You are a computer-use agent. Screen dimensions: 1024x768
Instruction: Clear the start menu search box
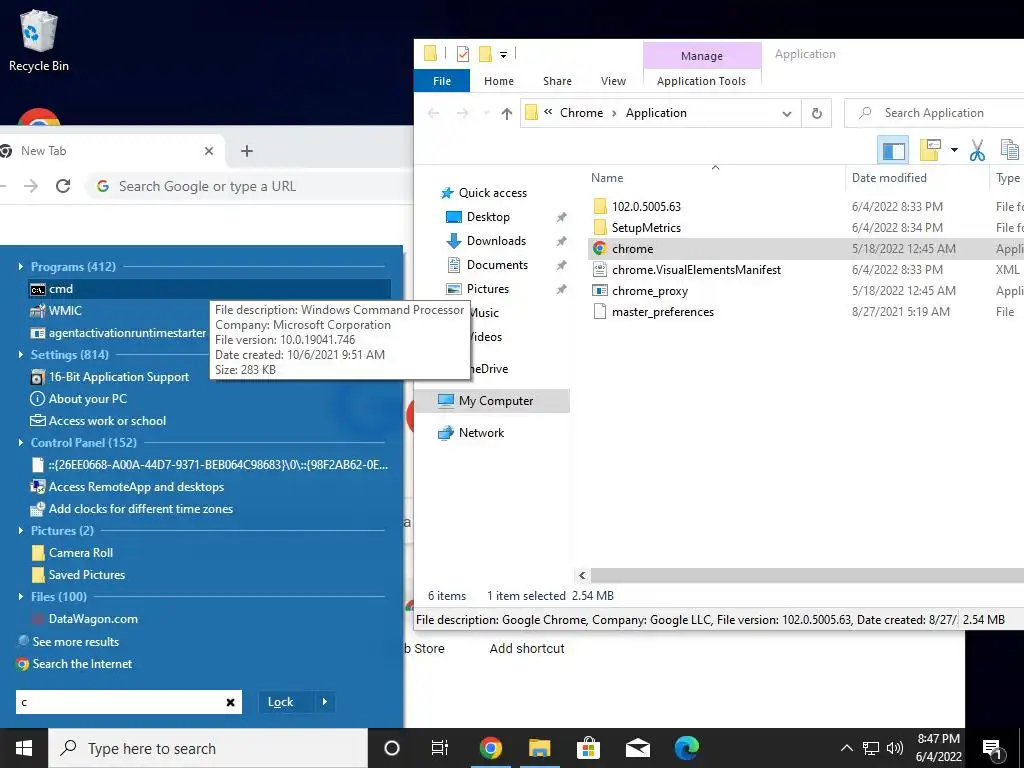pyautogui.click(x=231, y=703)
